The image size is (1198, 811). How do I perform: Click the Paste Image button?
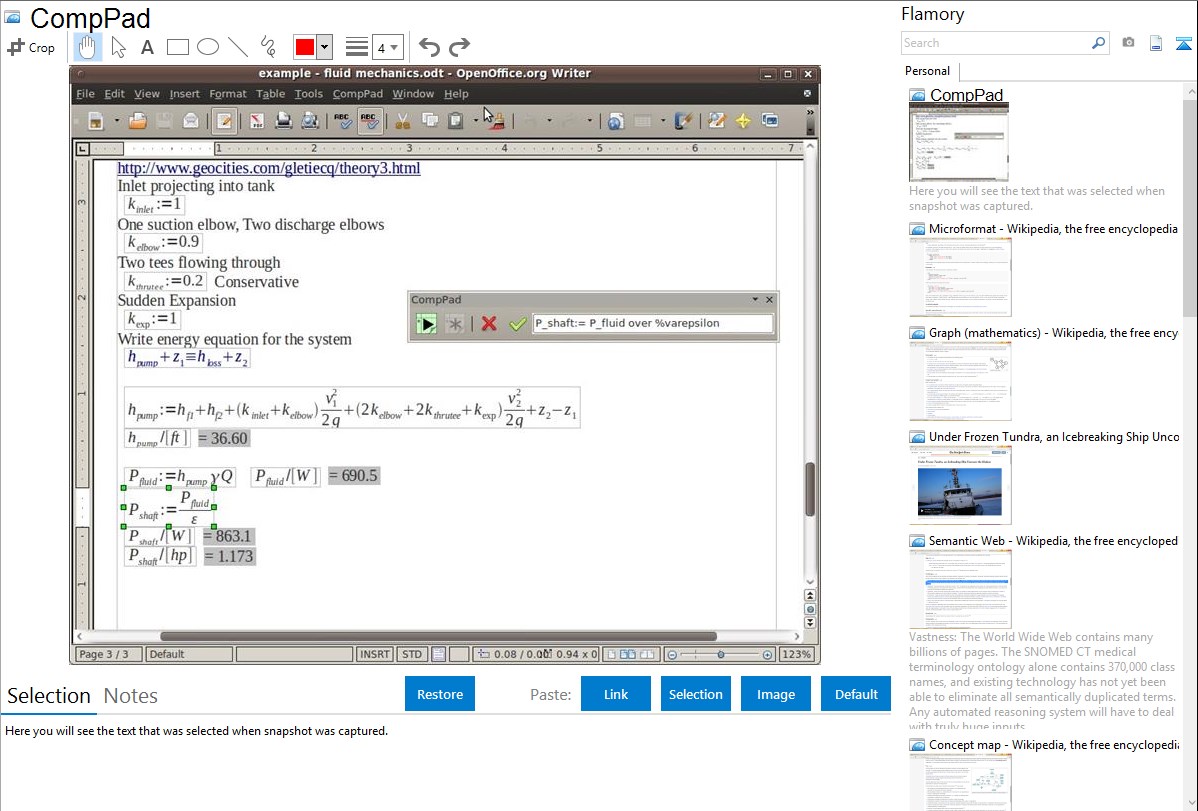(775, 694)
